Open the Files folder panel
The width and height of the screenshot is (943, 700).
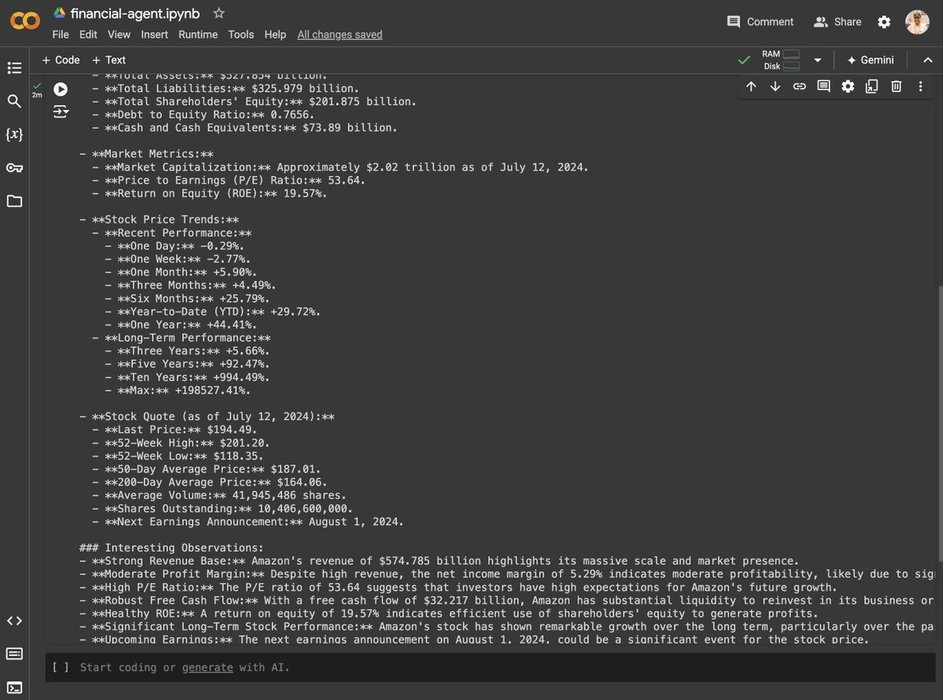click(x=14, y=201)
